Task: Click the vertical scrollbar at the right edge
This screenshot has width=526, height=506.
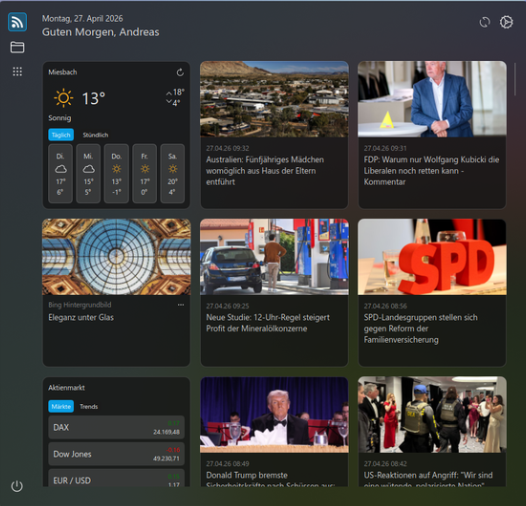Action: click(x=515, y=79)
